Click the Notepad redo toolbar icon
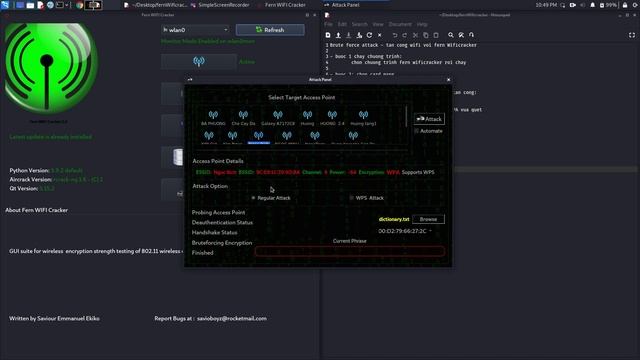The height and width of the screenshot is (360, 640). tap(404, 35)
